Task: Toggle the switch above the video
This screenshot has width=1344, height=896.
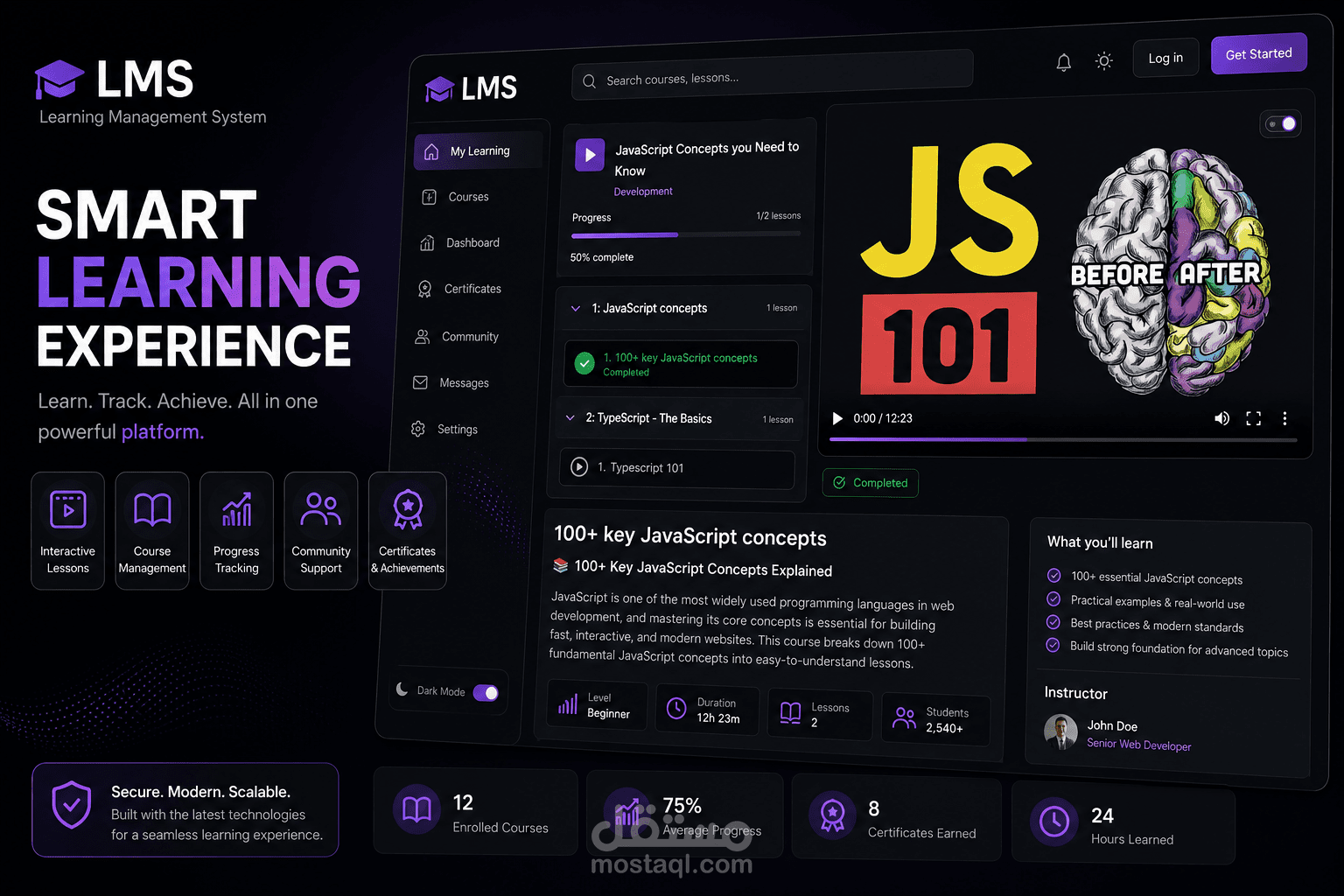Action: tap(1281, 123)
